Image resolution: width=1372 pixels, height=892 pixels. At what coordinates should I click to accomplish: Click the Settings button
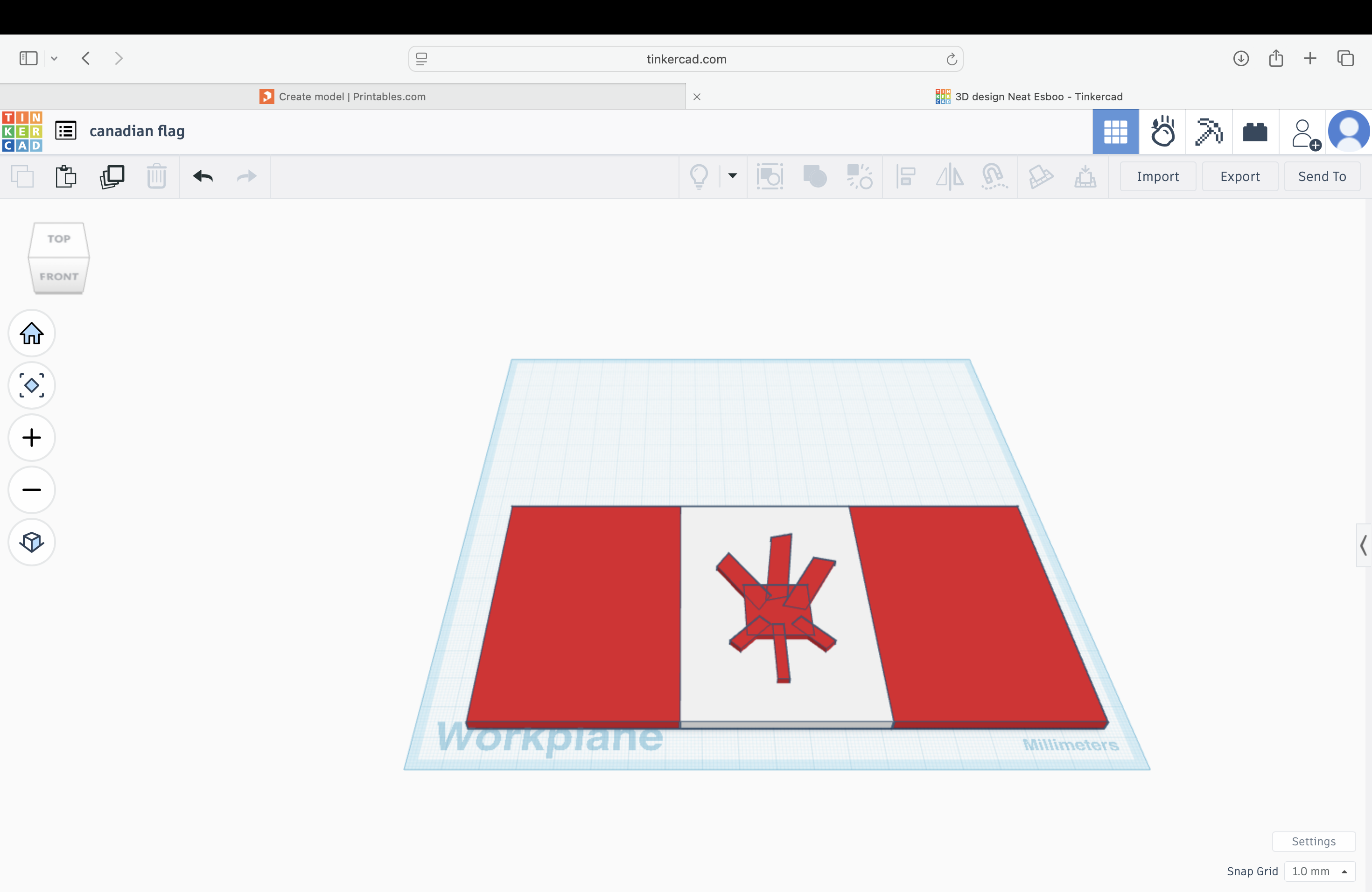[1314, 841]
